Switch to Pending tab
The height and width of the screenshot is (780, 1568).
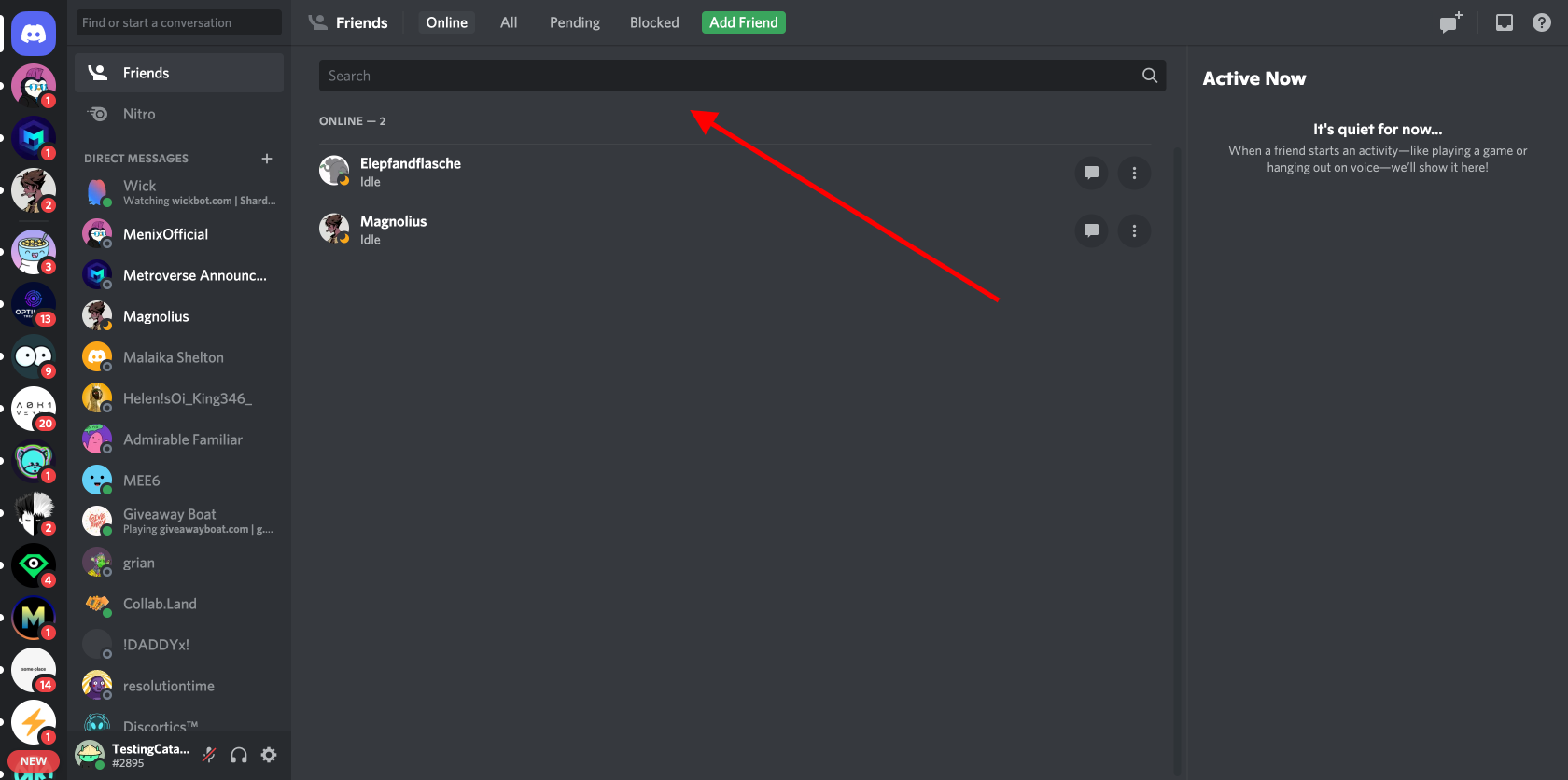tap(575, 22)
